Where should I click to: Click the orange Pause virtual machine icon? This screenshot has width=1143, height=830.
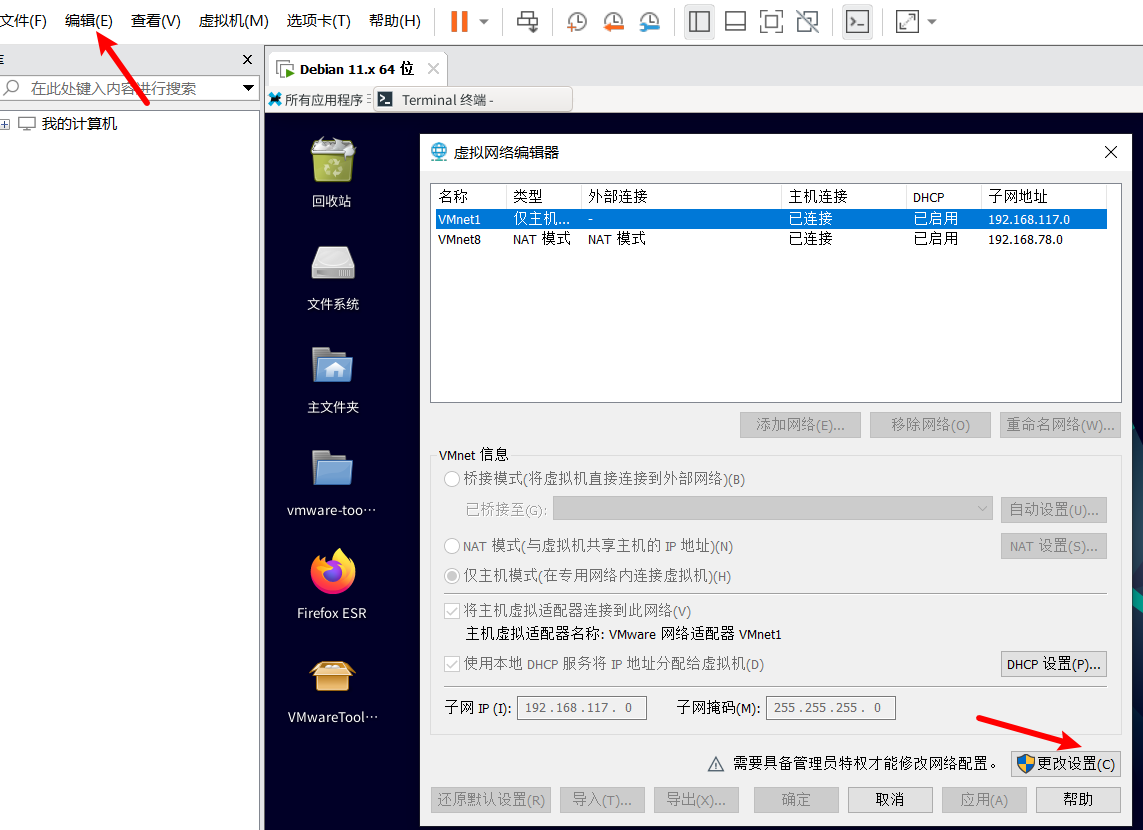pos(459,21)
